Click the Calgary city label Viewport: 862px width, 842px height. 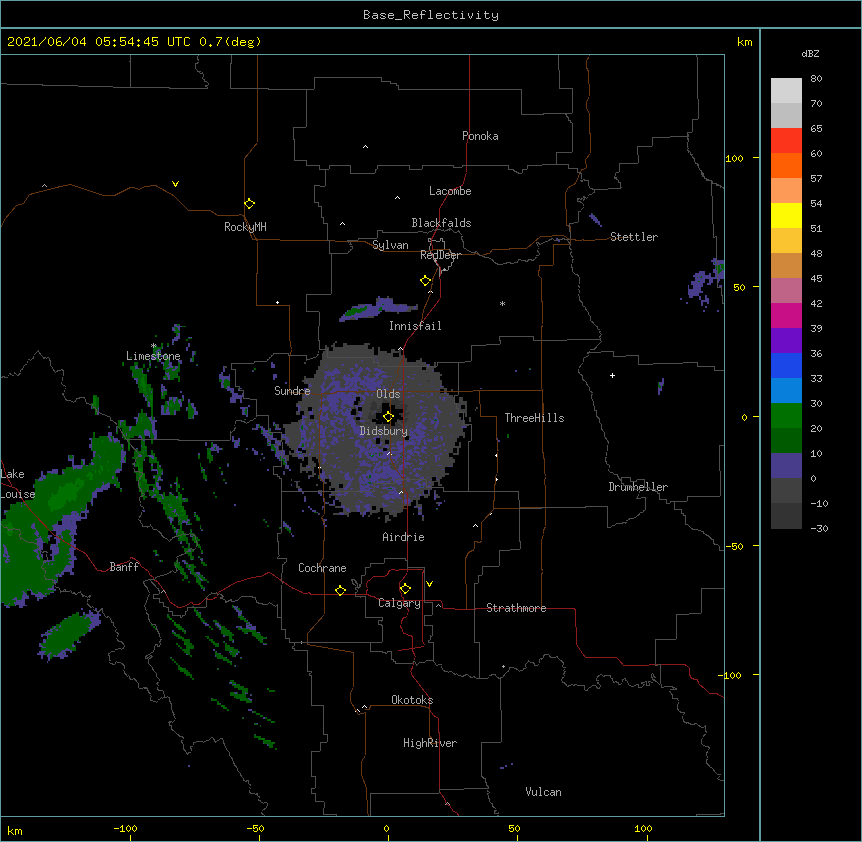[399, 603]
